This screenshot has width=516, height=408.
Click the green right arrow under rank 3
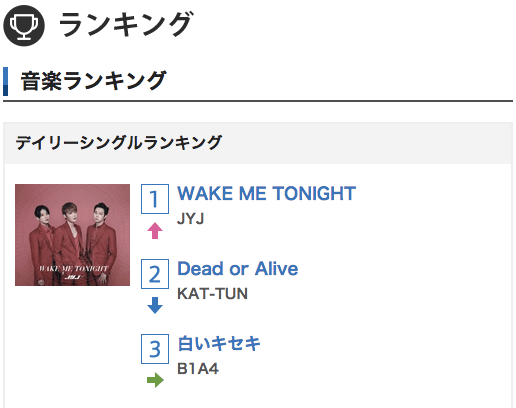(155, 380)
